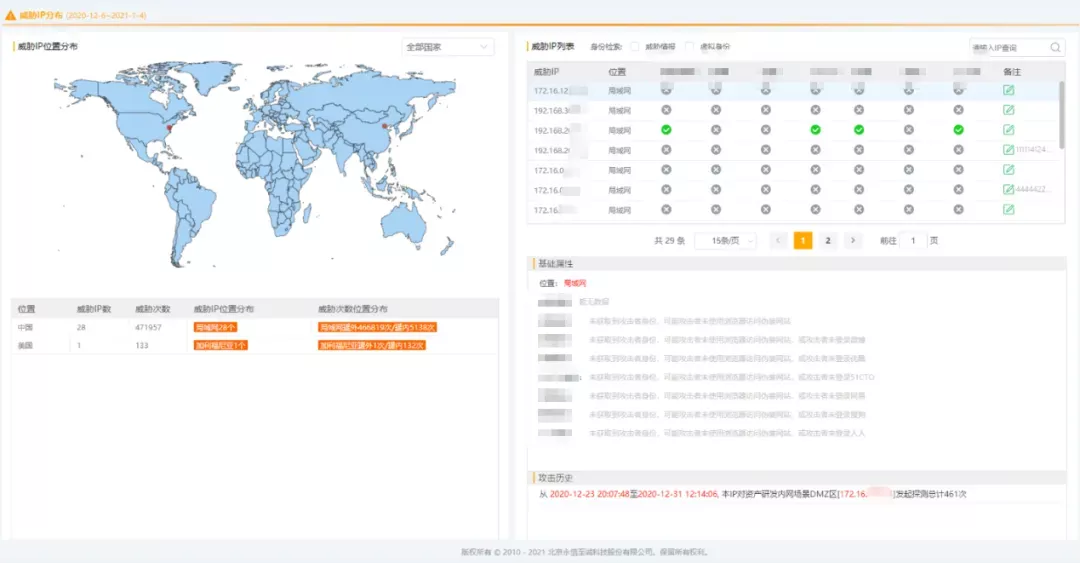
Task: Click the edit icon in the row with green checks
Action: click(x=1008, y=130)
